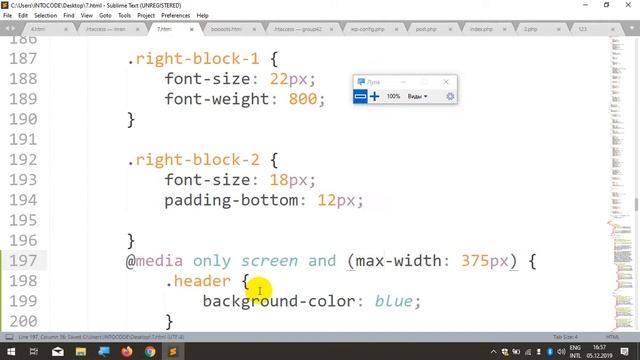The width and height of the screenshot is (640, 360).
Task: Open the volume control in system tray
Action: pyautogui.click(x=561, y=351)
